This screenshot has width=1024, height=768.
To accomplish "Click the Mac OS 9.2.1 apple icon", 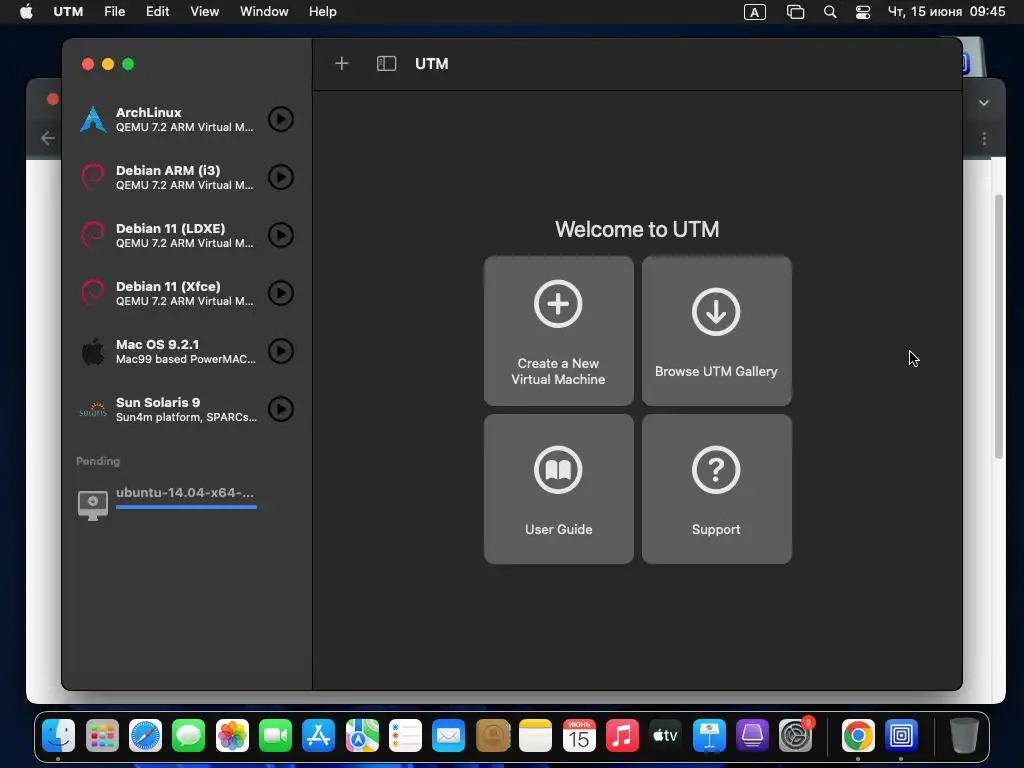I will click(x=93, y=351).
